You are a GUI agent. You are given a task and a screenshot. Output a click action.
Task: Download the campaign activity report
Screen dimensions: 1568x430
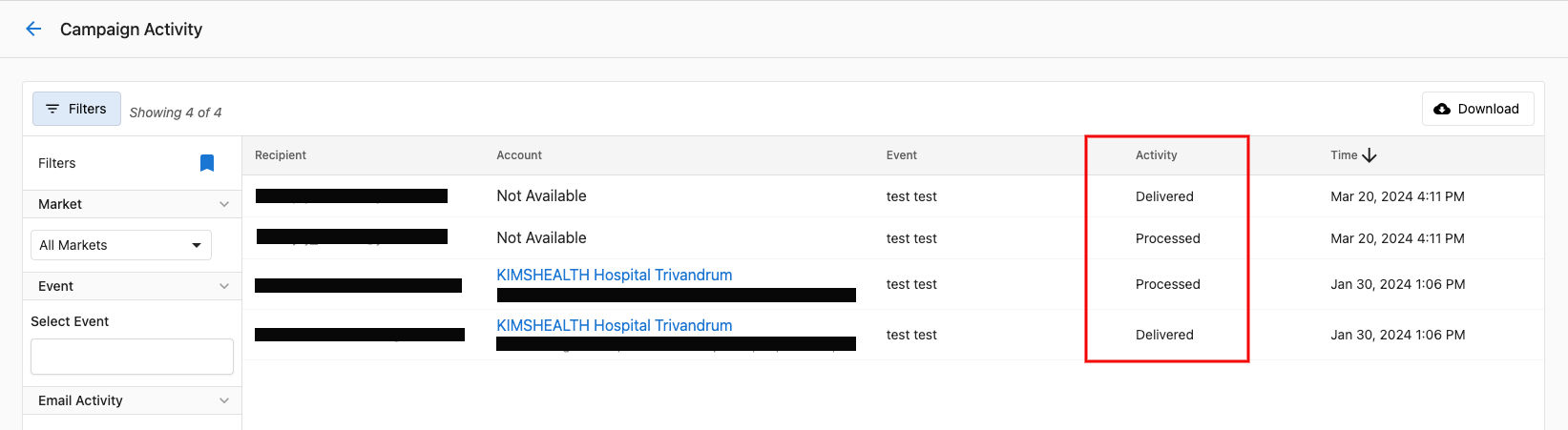pos(1477,109)
